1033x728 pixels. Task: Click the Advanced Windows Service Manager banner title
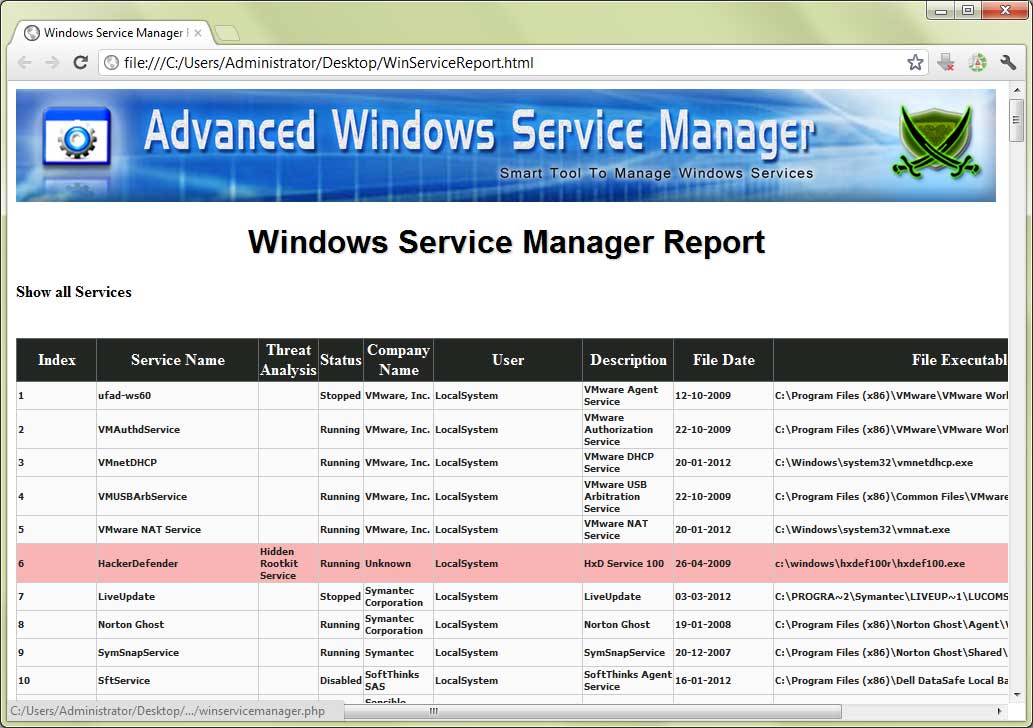tap(478, 132)
